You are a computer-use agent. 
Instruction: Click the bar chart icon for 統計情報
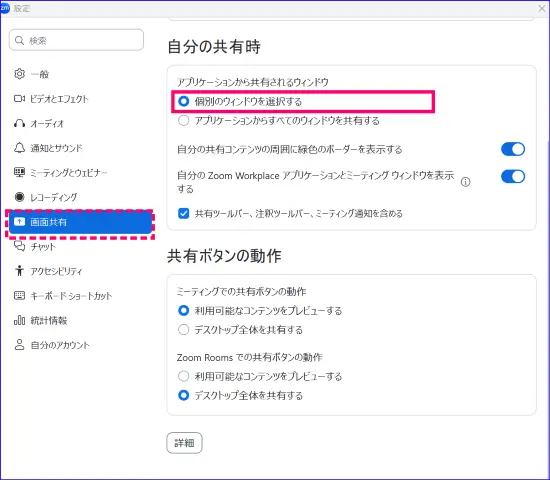(x=19, y=320)
